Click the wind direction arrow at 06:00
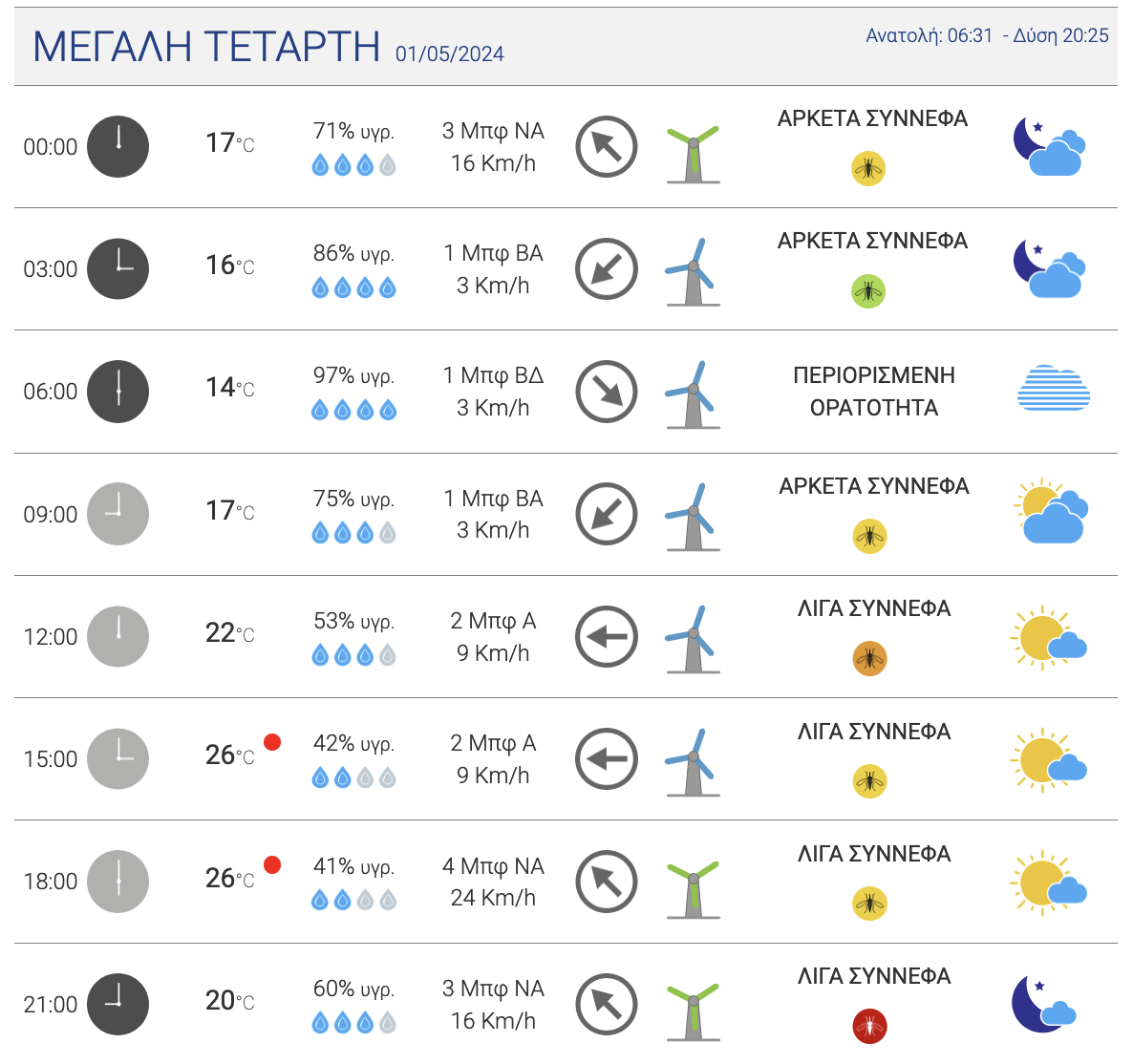This screenshot has width=1133, height=1064. point(607,392)
